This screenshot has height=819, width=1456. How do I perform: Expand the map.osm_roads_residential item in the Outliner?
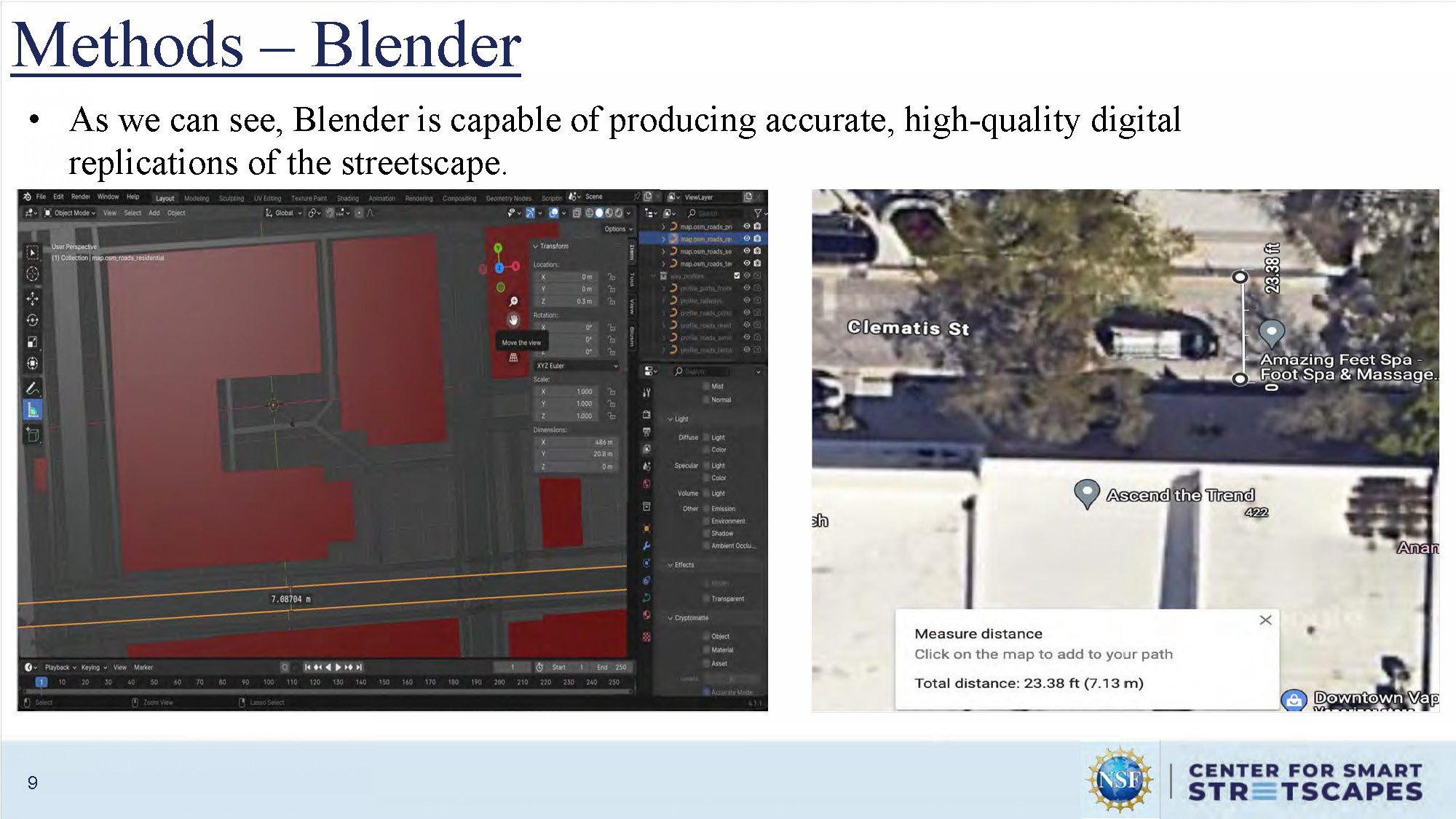pyautogui.click(x=663, y=239)
